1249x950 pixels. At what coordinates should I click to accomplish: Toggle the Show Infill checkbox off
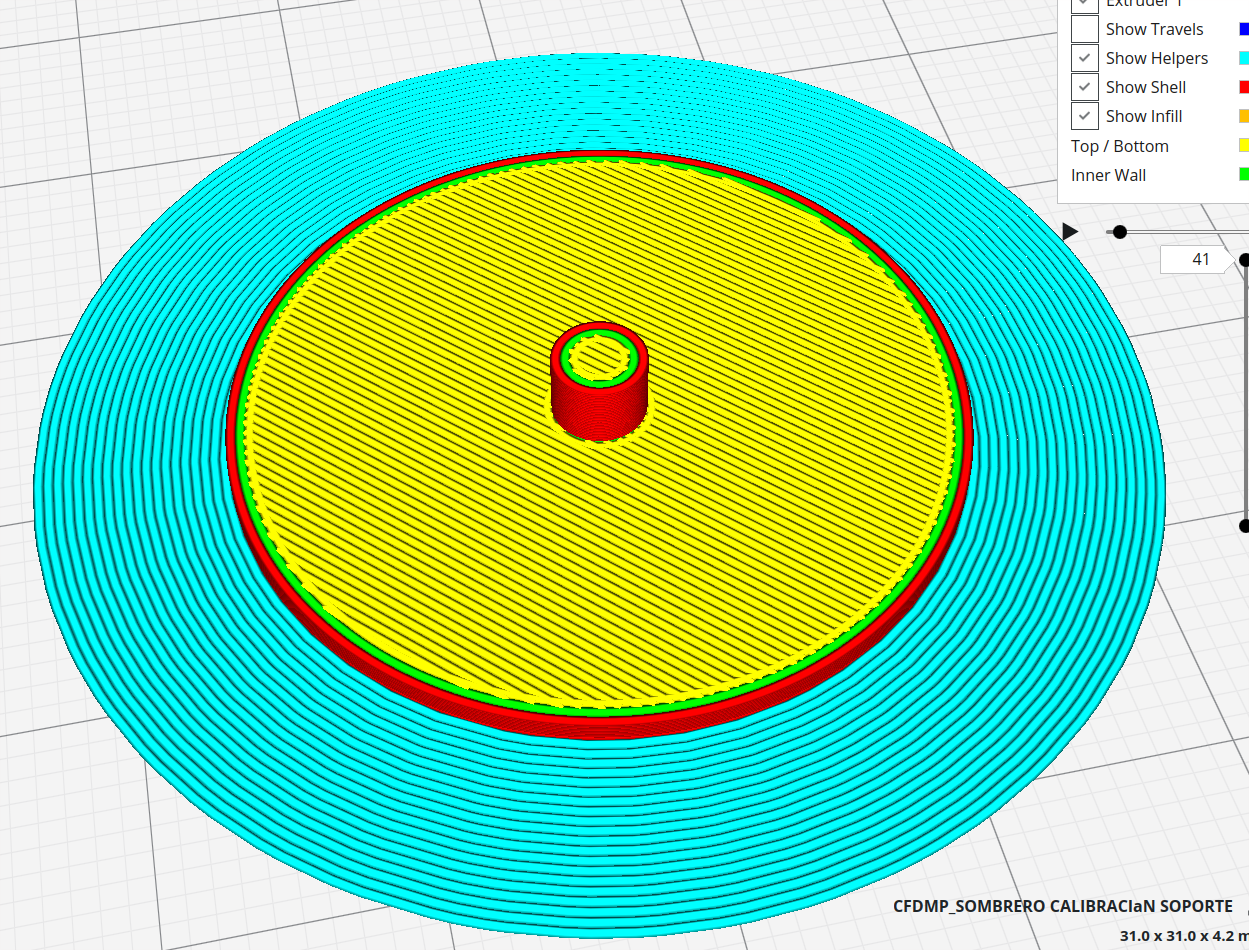pos(1084,116)
